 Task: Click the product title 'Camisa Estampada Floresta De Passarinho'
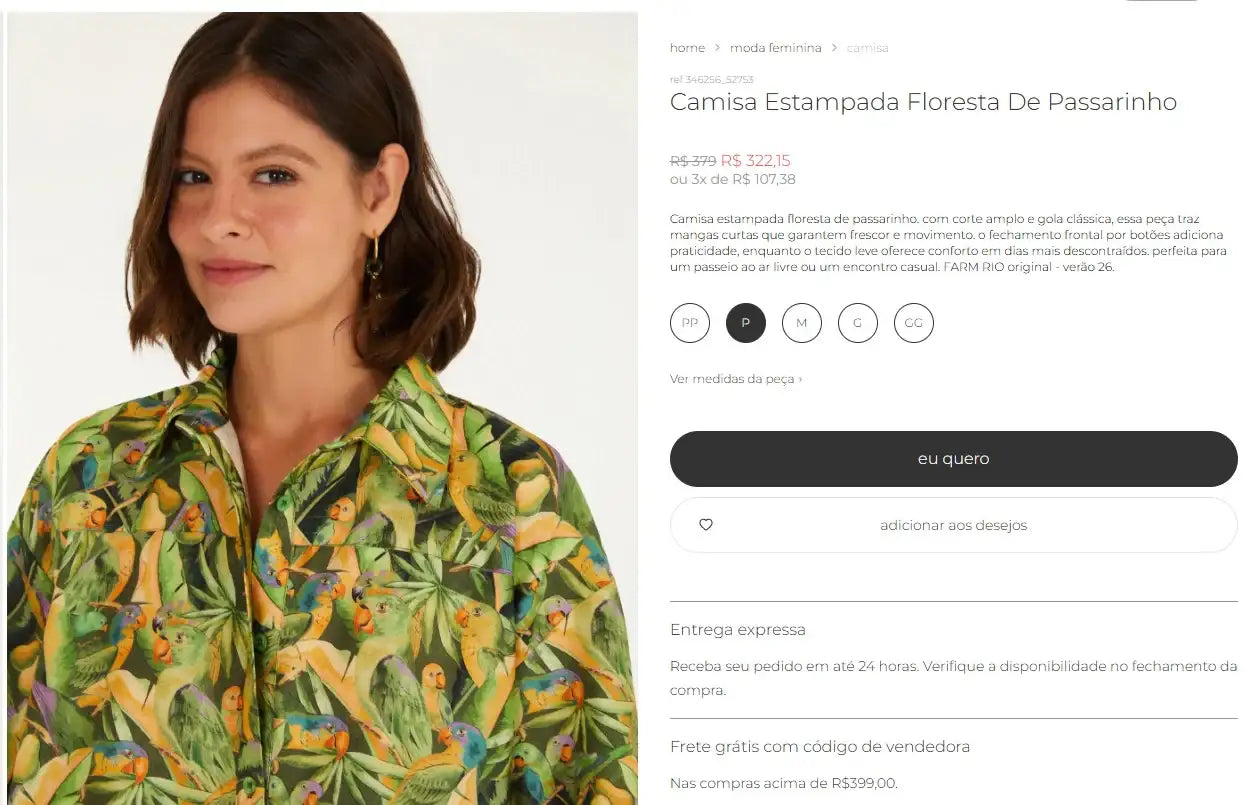click(923, 101)
